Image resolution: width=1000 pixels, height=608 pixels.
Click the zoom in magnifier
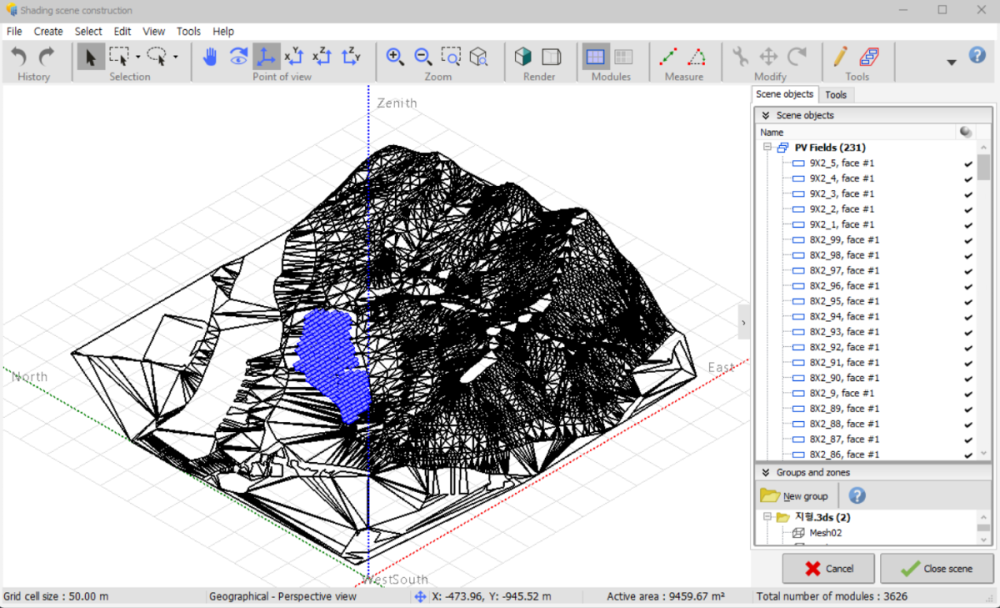coord(395,57)
